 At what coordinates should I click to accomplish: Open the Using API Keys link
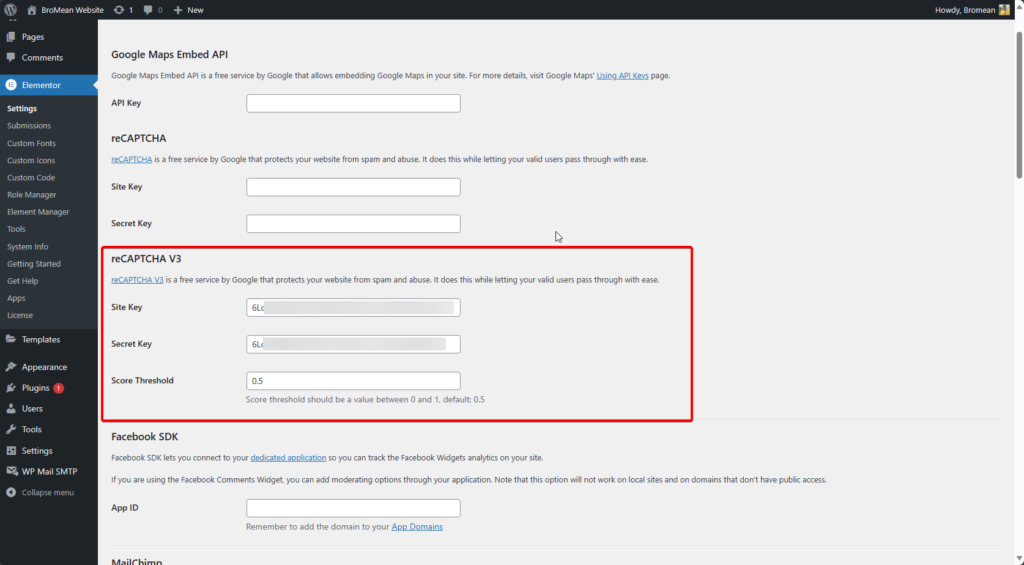pos(622,75)
